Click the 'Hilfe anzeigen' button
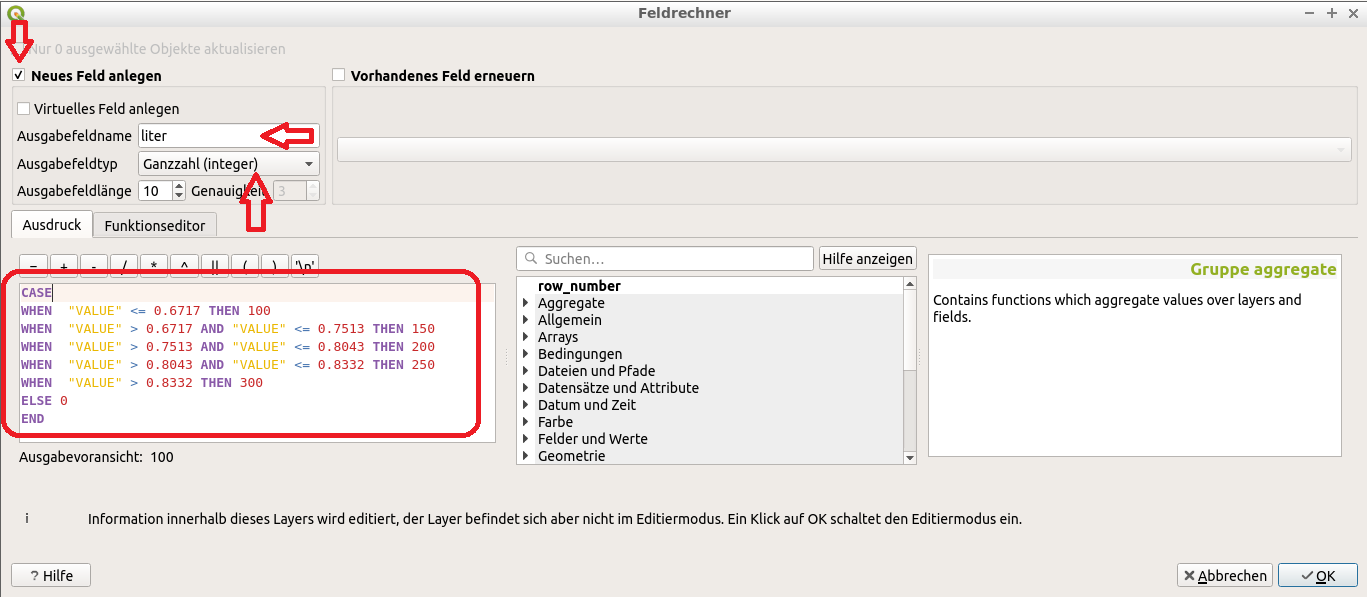Image resolution: width=1367 pixels, height=597 pixels. click(867, 259)
